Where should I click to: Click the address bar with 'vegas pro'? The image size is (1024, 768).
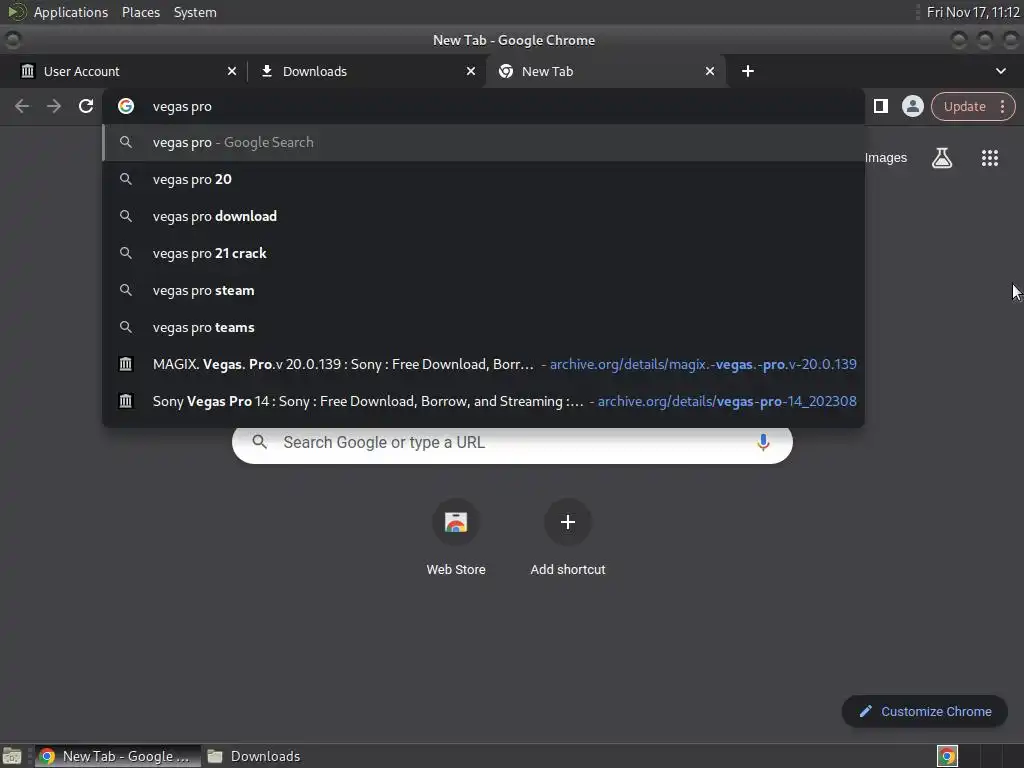(x=483, y=106)
